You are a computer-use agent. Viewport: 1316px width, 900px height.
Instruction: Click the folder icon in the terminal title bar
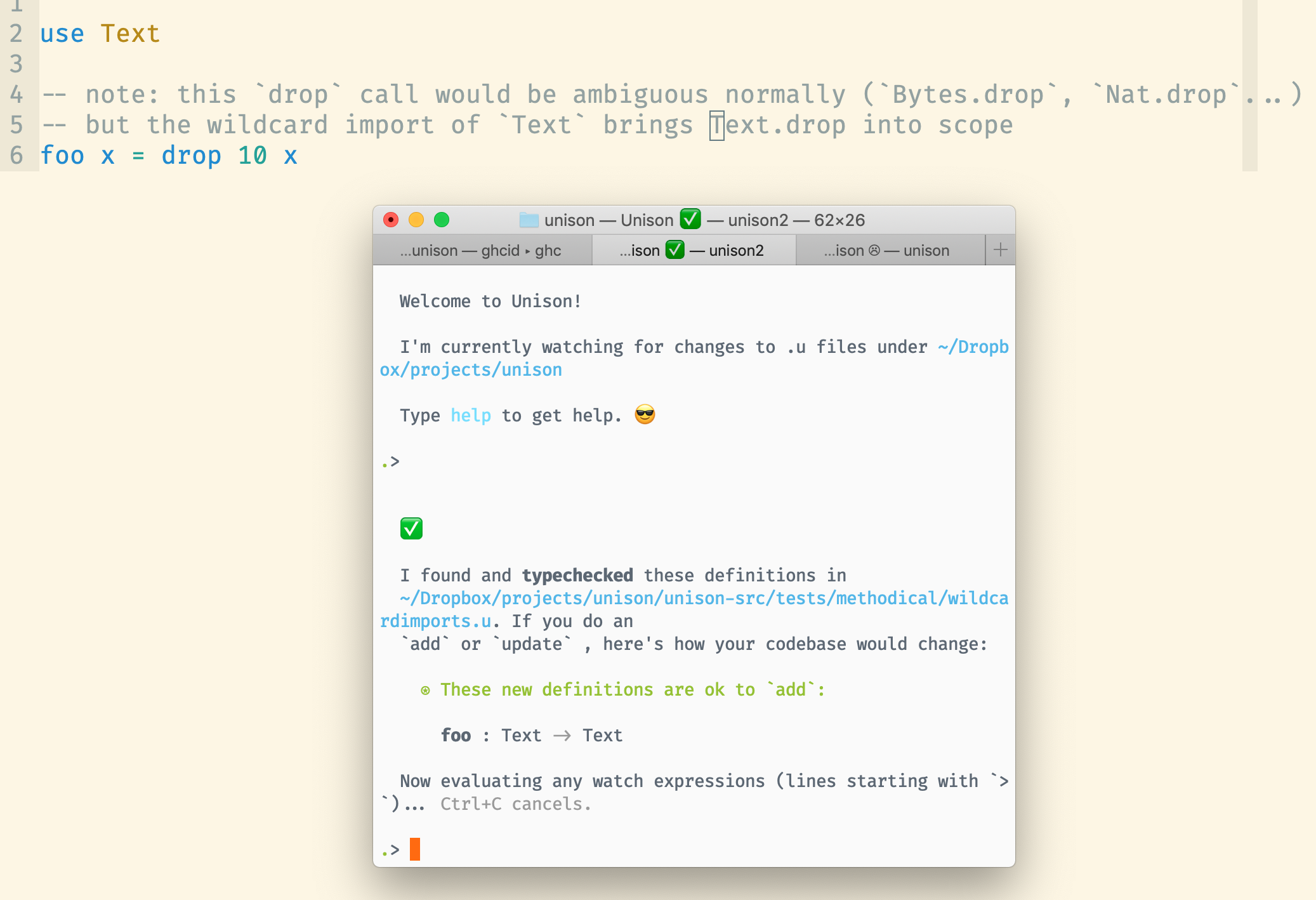(x=529, y=220)
